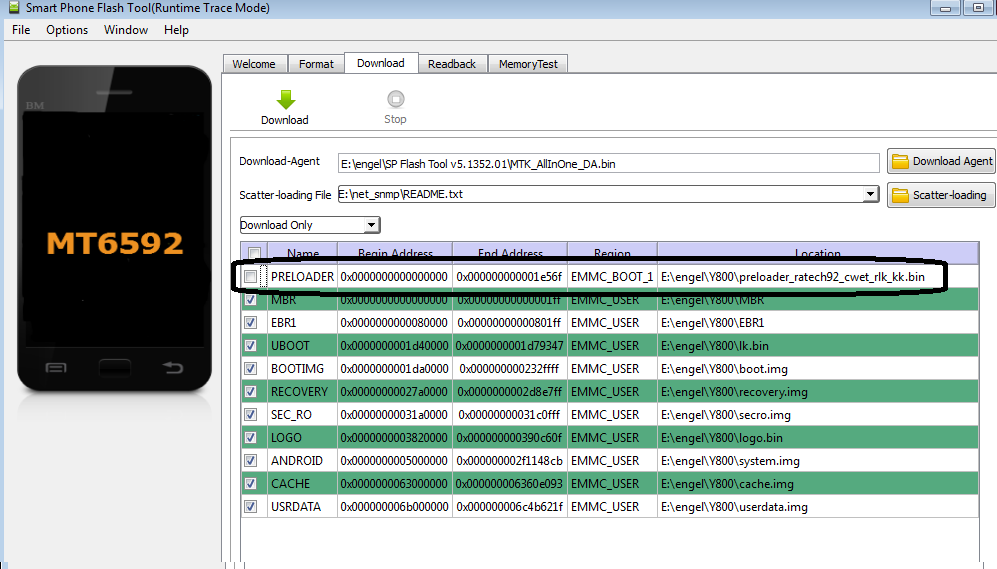The image size is (997, 569).
Task: Switch to the Readback tab
Action: [x=451, y=64]
